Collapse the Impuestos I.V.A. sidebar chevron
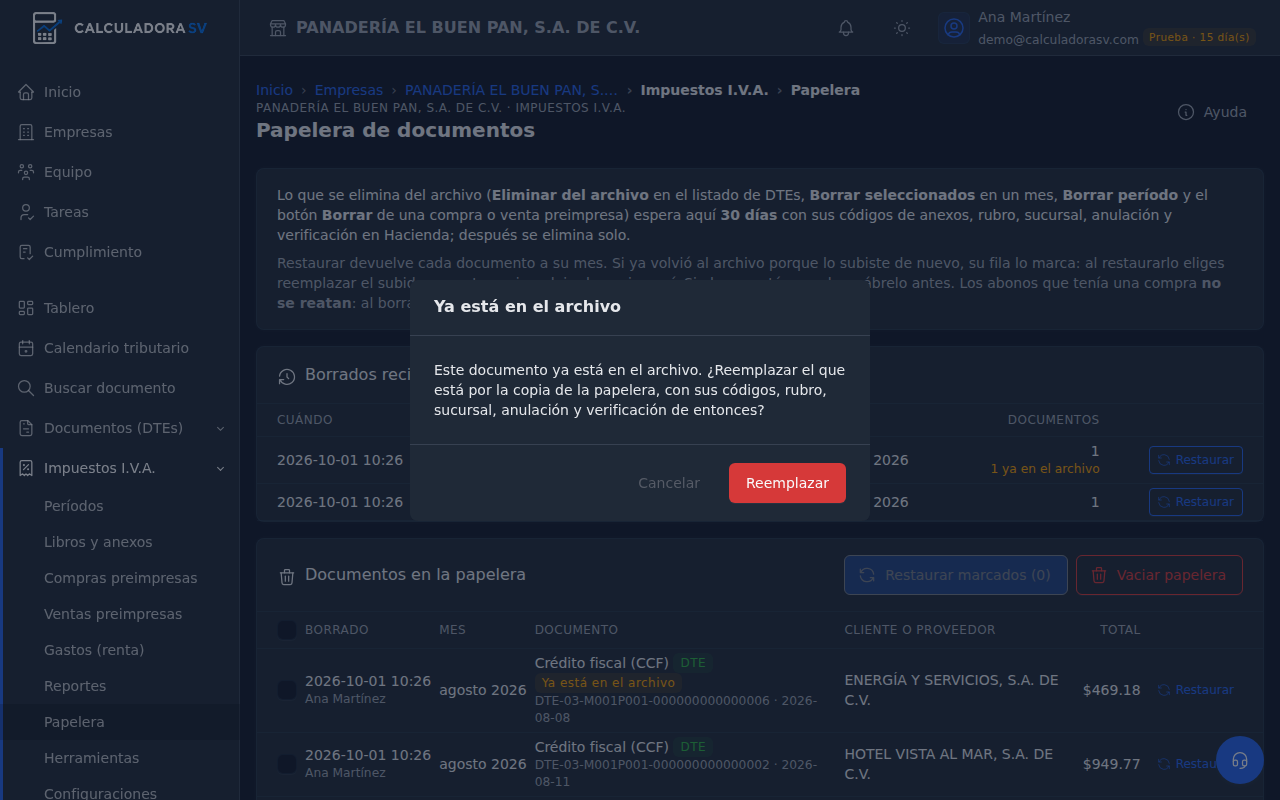 [x=221, y=468]
